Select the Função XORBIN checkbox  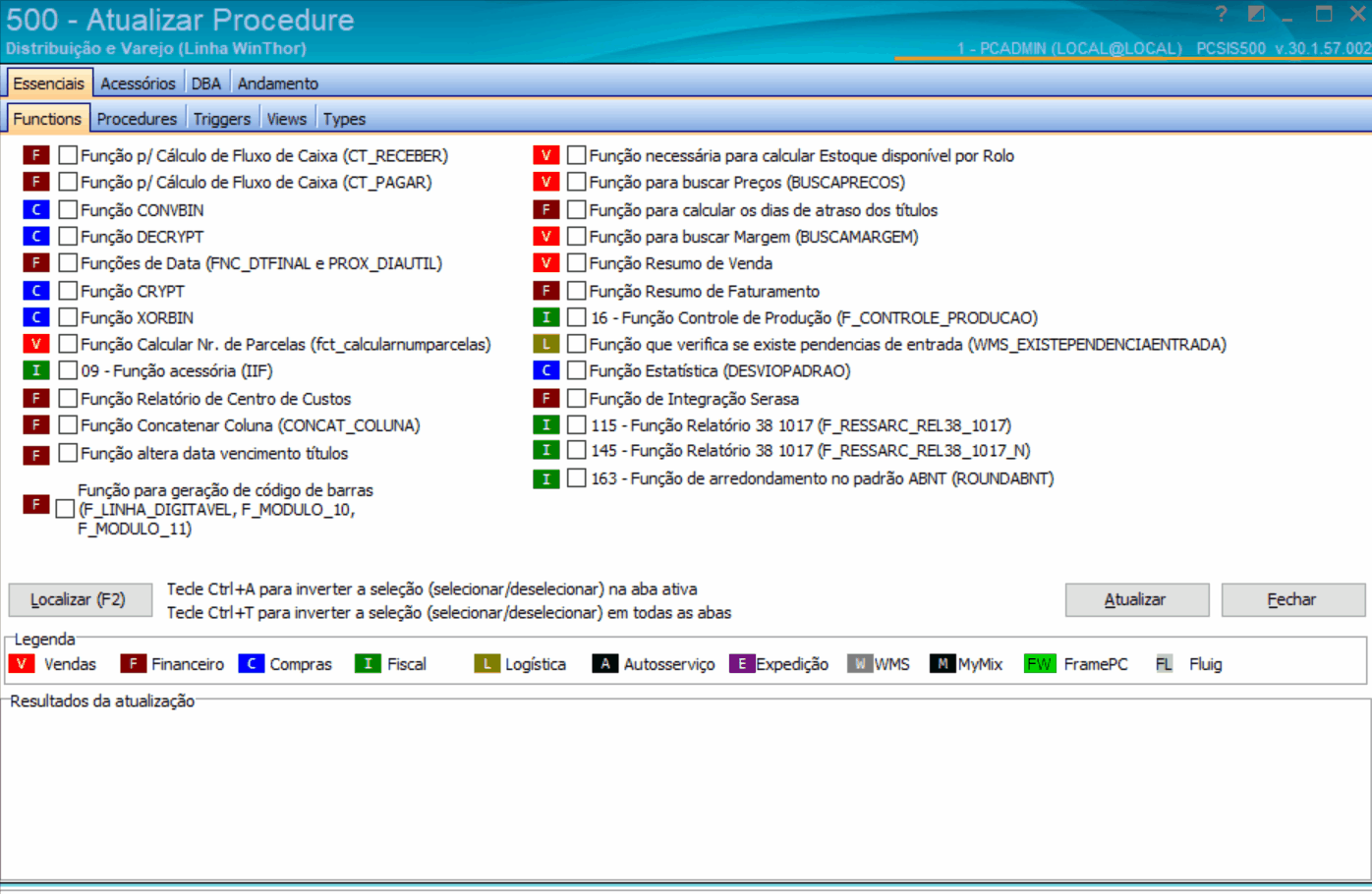pyautogui.click(x=68, y=317)
